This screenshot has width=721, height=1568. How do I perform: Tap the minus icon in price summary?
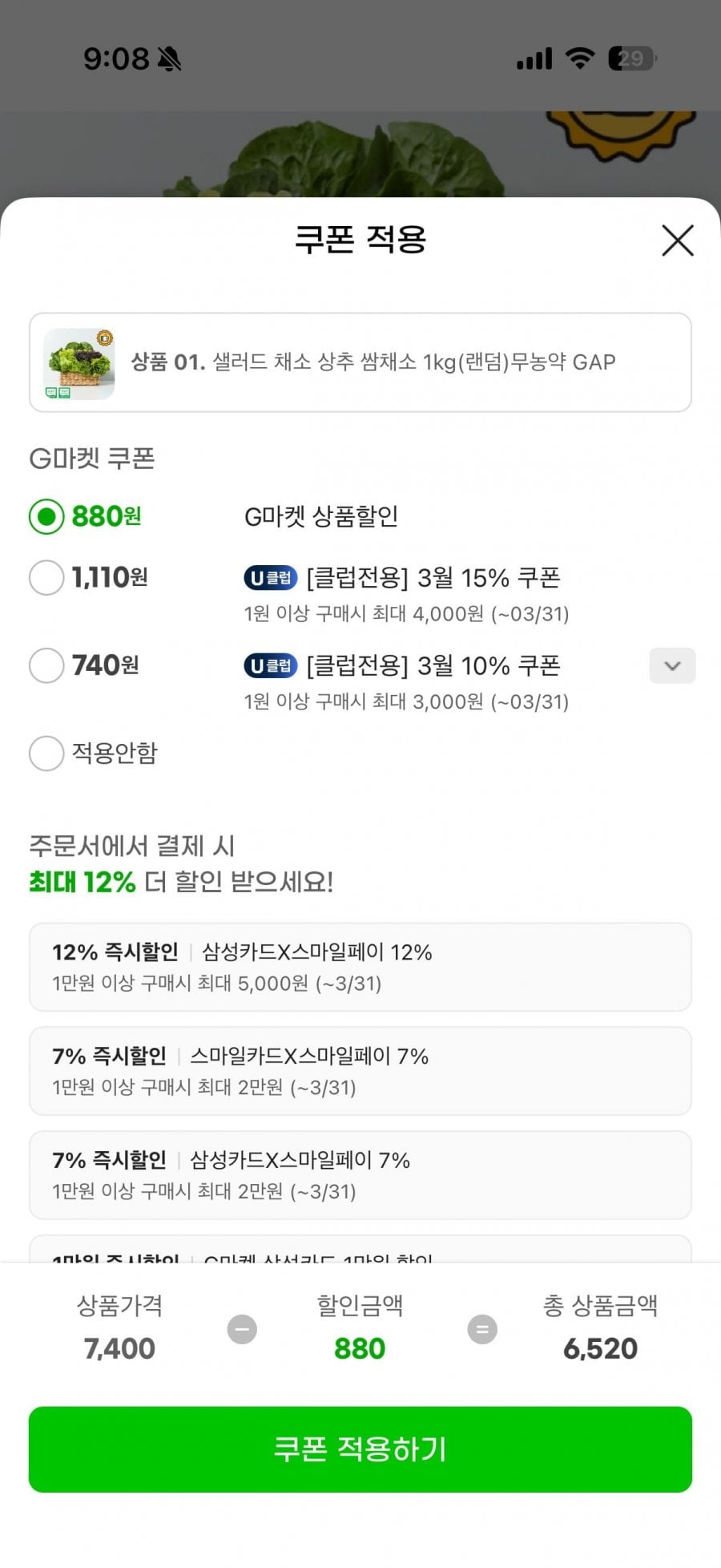(x=242, y=1329)
